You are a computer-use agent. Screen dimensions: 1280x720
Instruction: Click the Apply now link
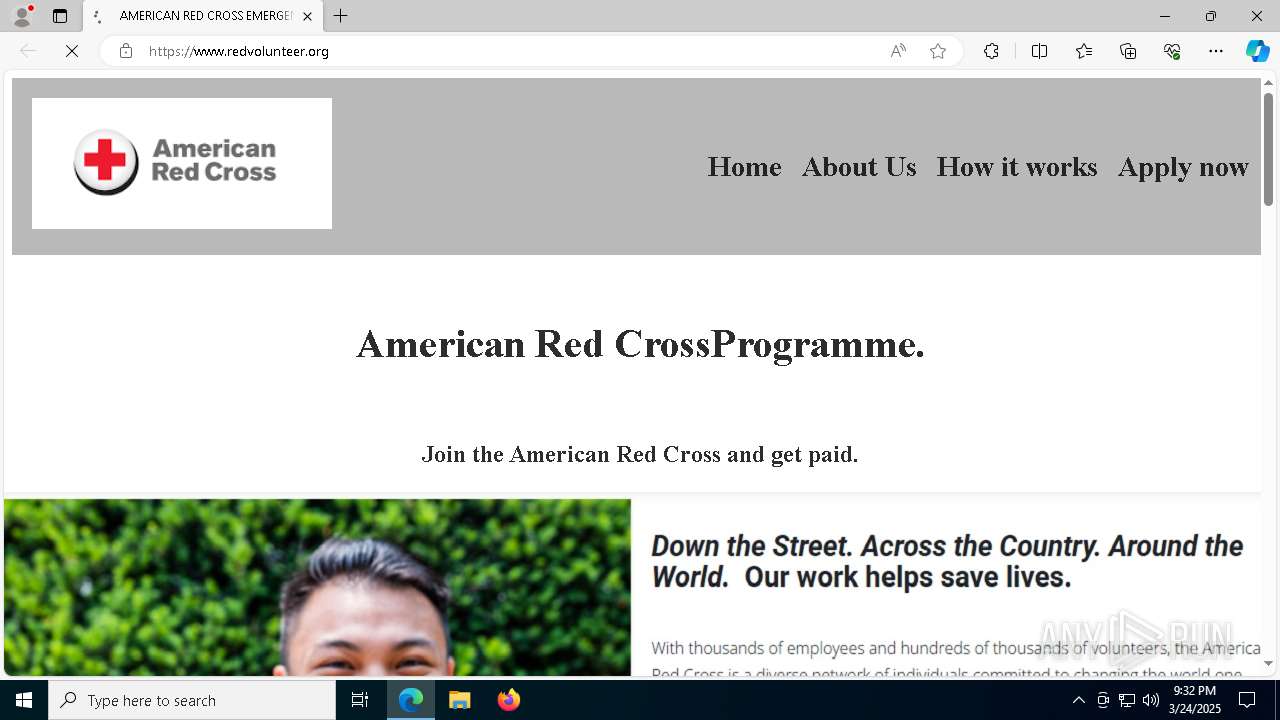(x=1183, y=167)
